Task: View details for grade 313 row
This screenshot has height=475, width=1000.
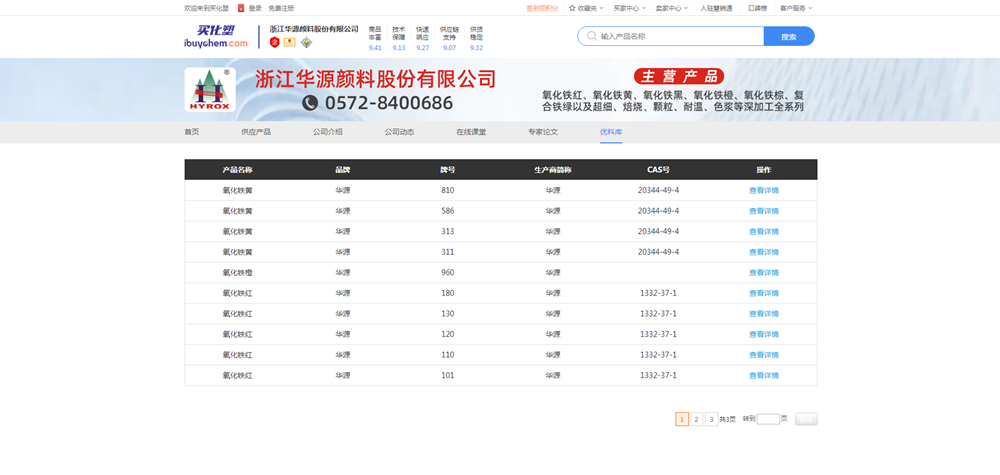Action: (764, 231)
